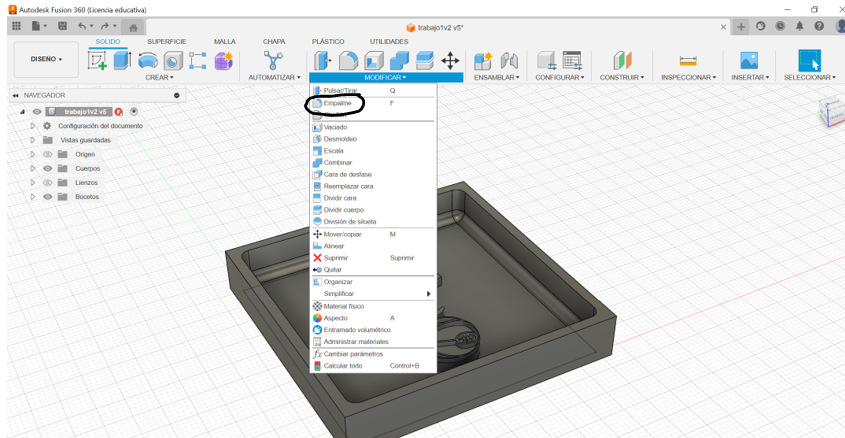Select the Joint tool
This screenshot has width=845, height=438.
coord(509,60)
